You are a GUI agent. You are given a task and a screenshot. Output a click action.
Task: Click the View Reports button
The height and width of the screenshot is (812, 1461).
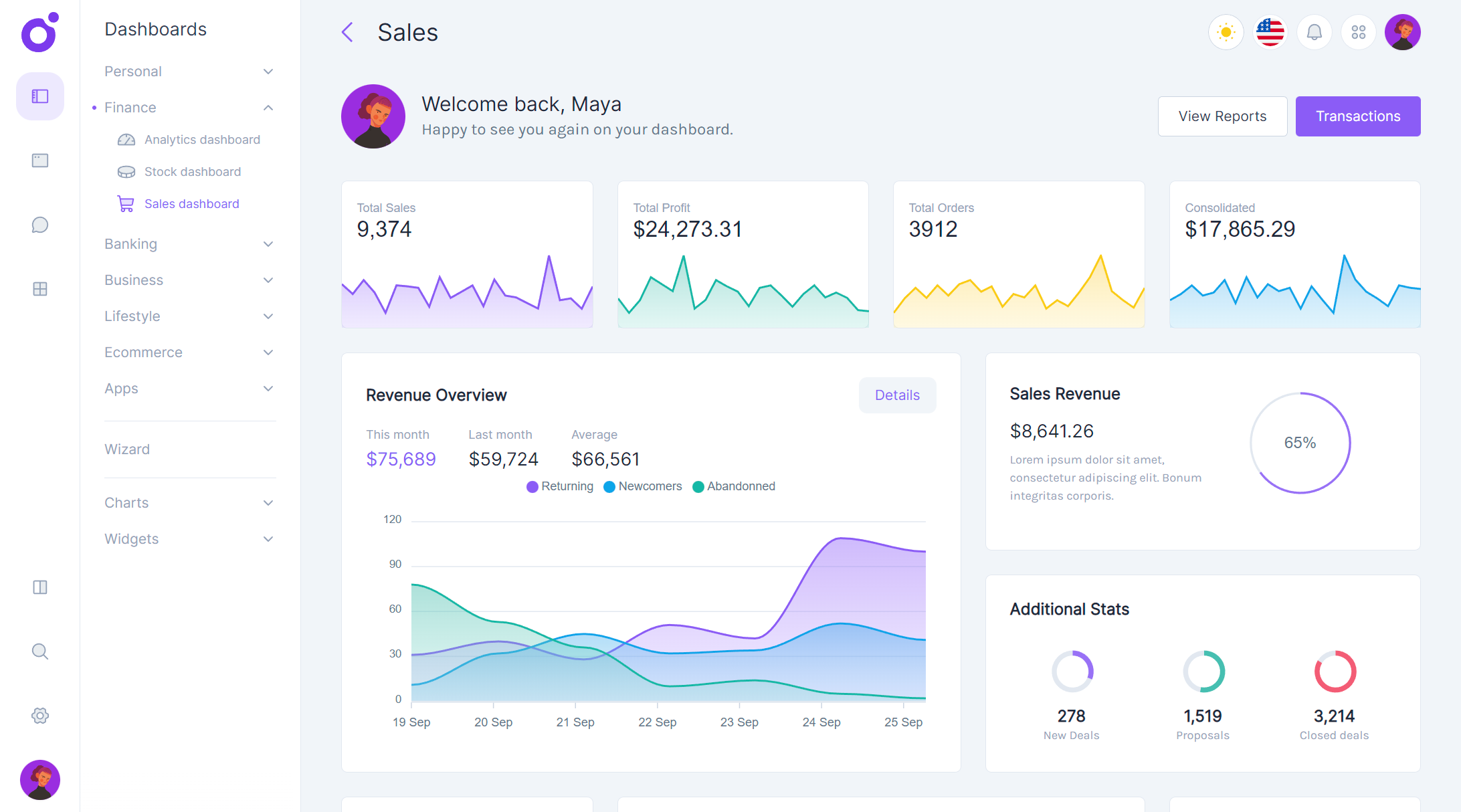point(1222,116)
